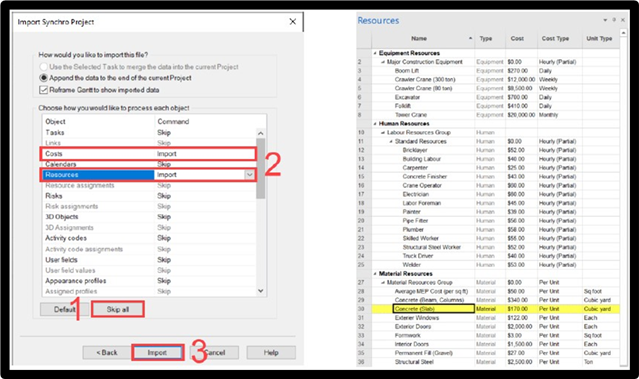This screenshot has height=379, width=639.
Task: Select the Structural Steel resource
Action: click(414, 362)
